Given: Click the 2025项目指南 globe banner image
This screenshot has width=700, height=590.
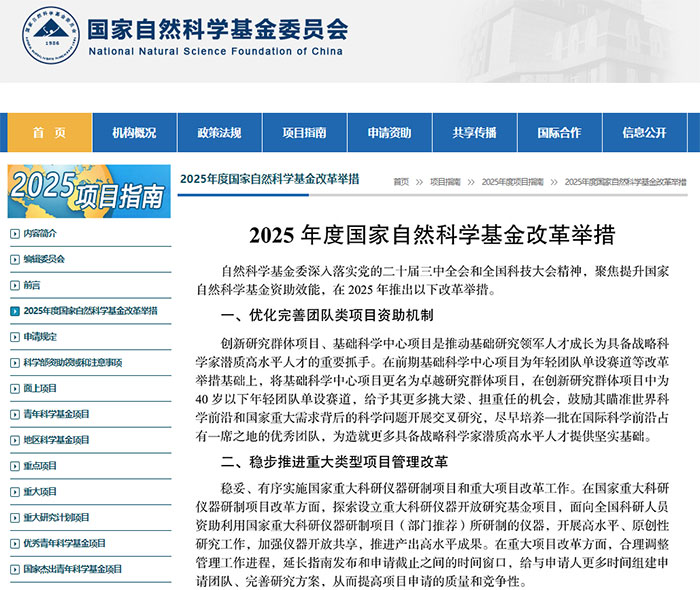Looking at the screenshot, I should click(89, 191).
